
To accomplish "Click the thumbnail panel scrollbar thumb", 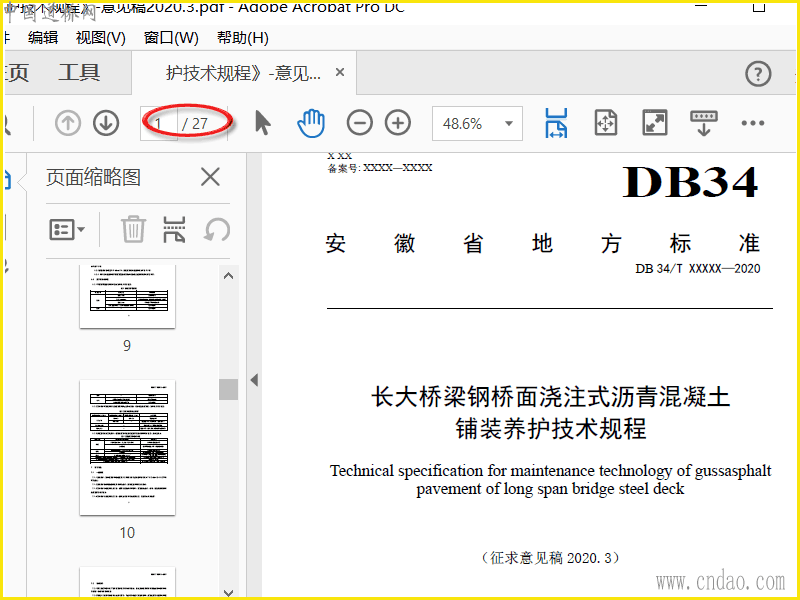I will pyautogui.click(x=229, y=389).
